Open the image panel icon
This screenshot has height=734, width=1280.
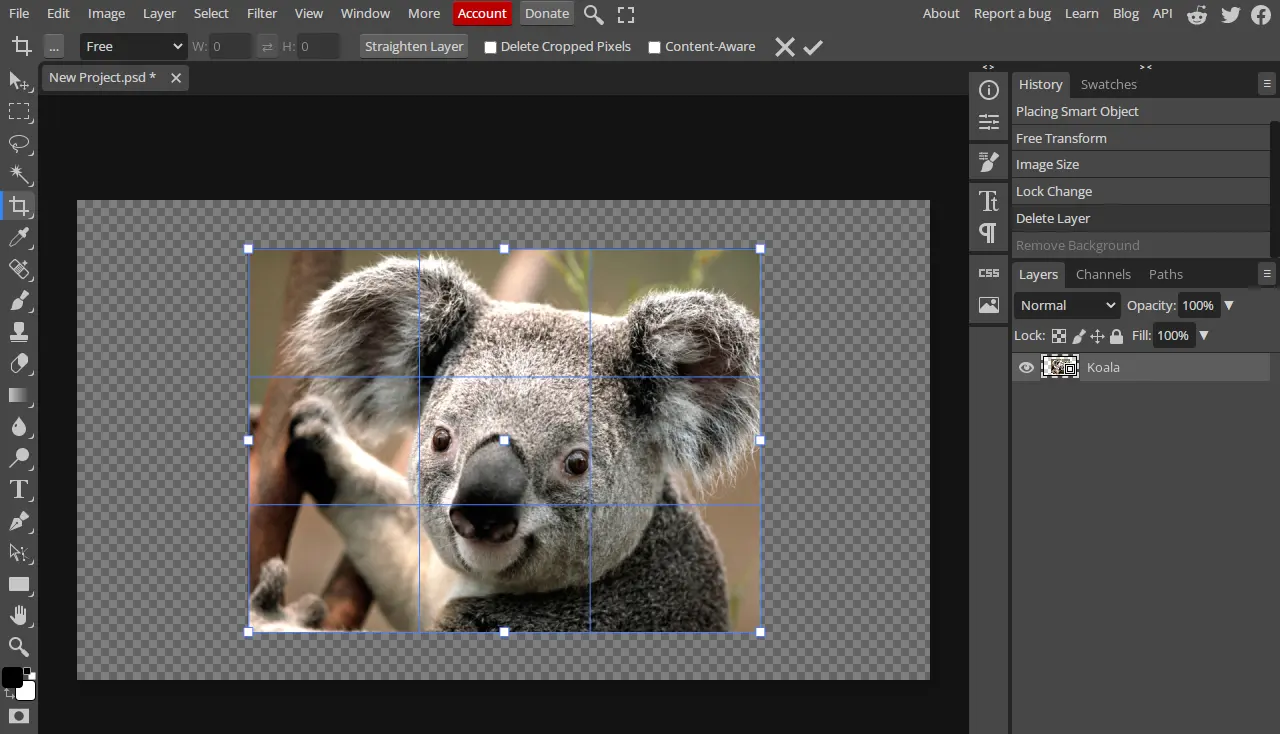pos(989,306)
